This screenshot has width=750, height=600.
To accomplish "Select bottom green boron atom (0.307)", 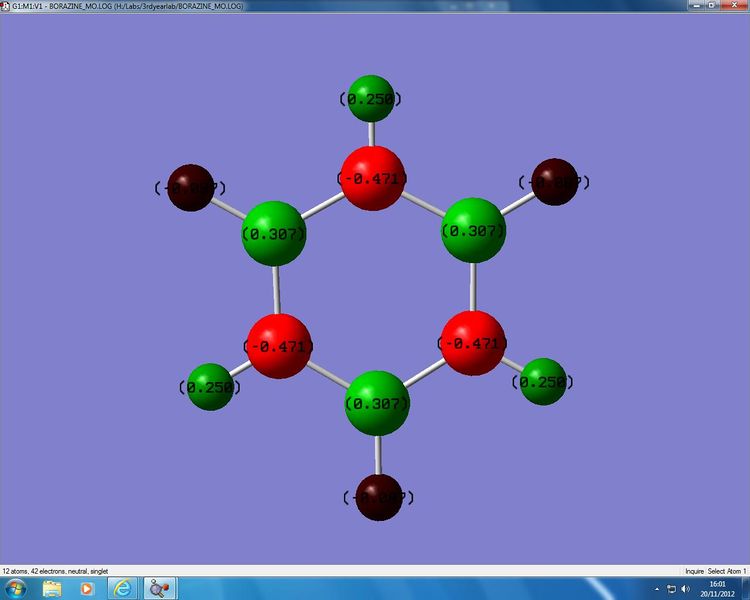I will click(x=377, y=403).
